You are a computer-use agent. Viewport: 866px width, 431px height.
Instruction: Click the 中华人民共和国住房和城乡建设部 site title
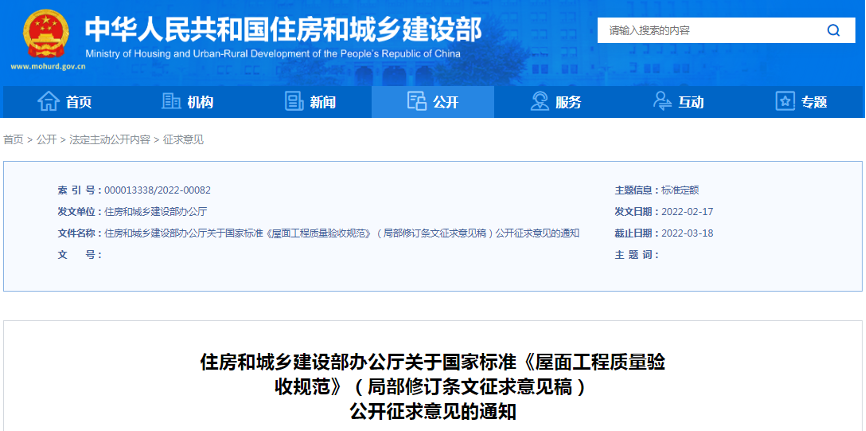(x=283, y=29)
